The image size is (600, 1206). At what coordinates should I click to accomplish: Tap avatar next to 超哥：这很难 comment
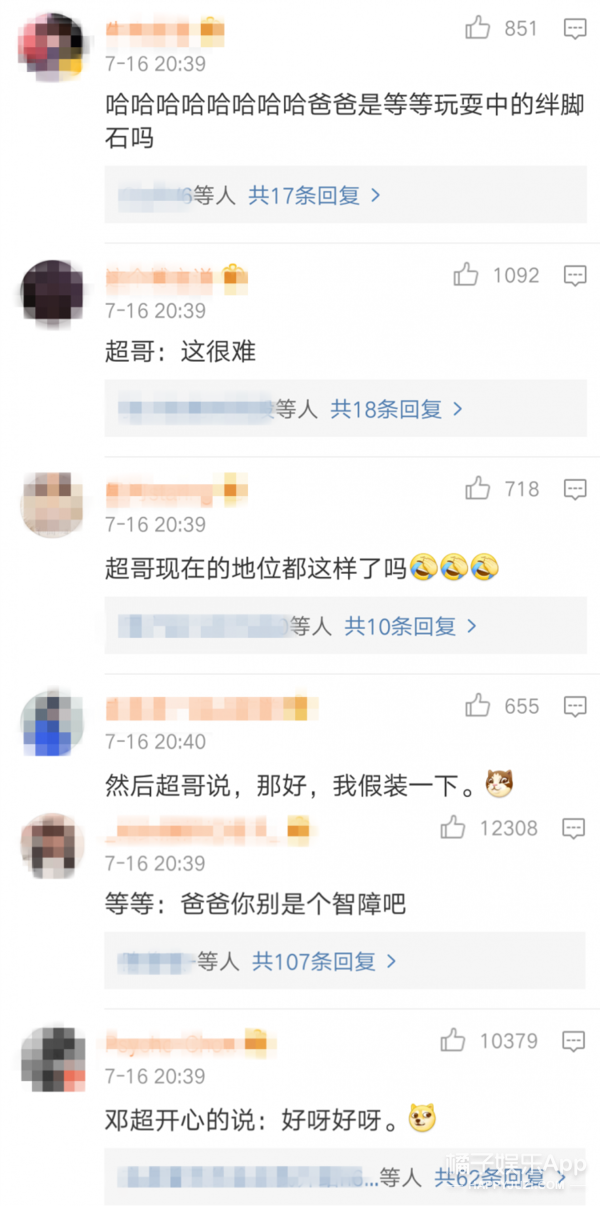click(51, 291)
